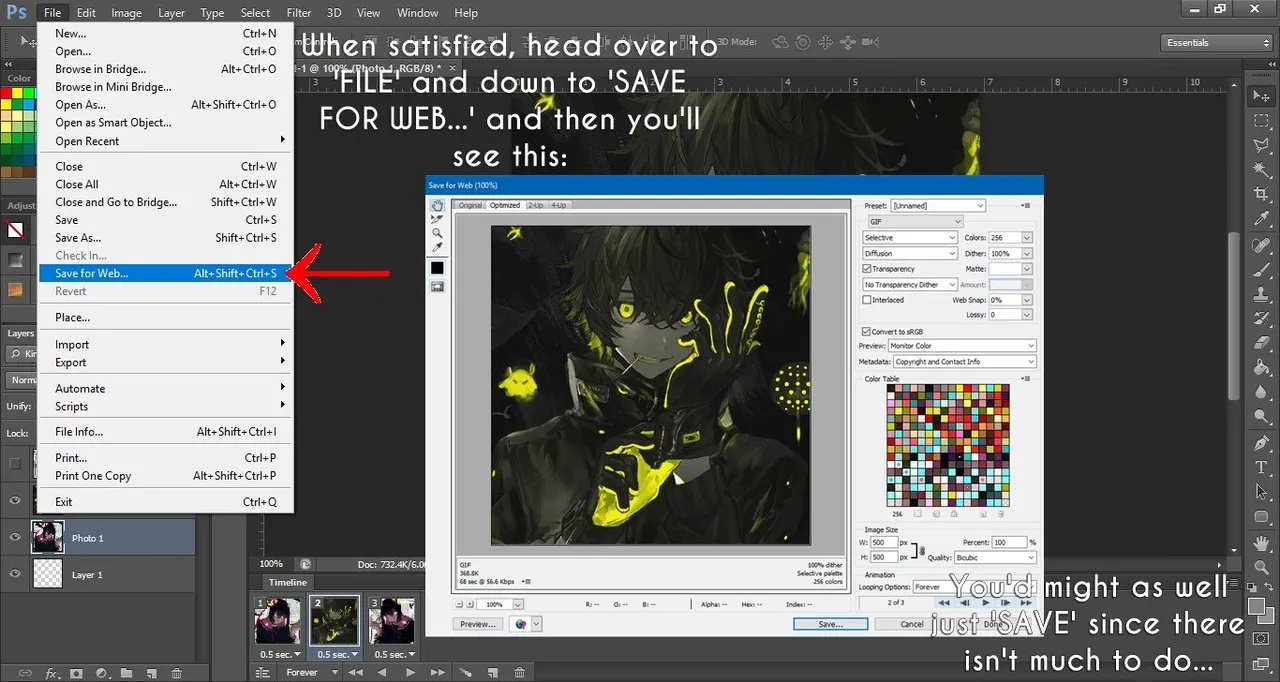Add a layer style with fx icon
Screen dimensions: 1280x682
[52, 674]
